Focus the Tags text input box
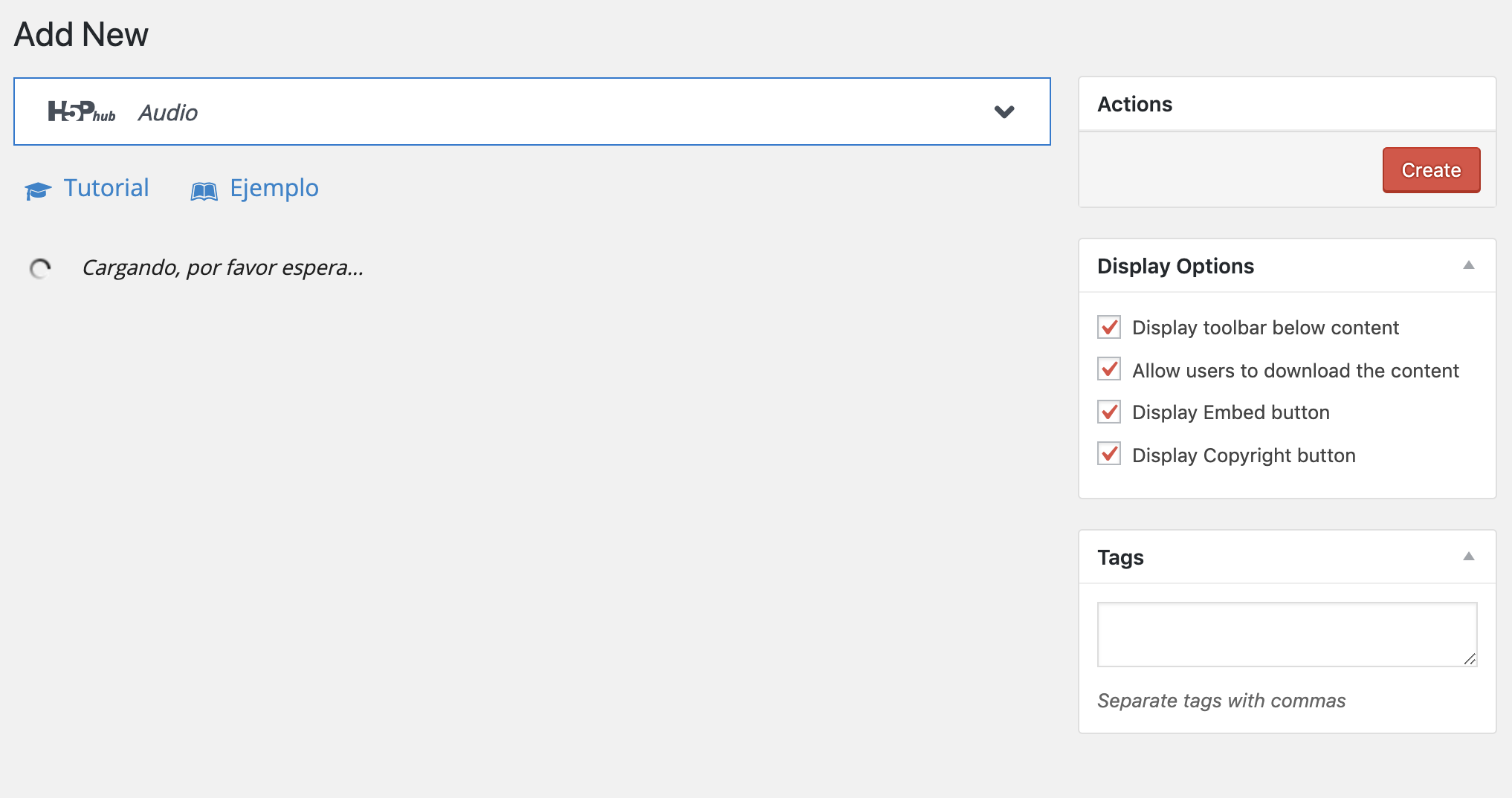The image size is (1512, 798). point(1286,634)
